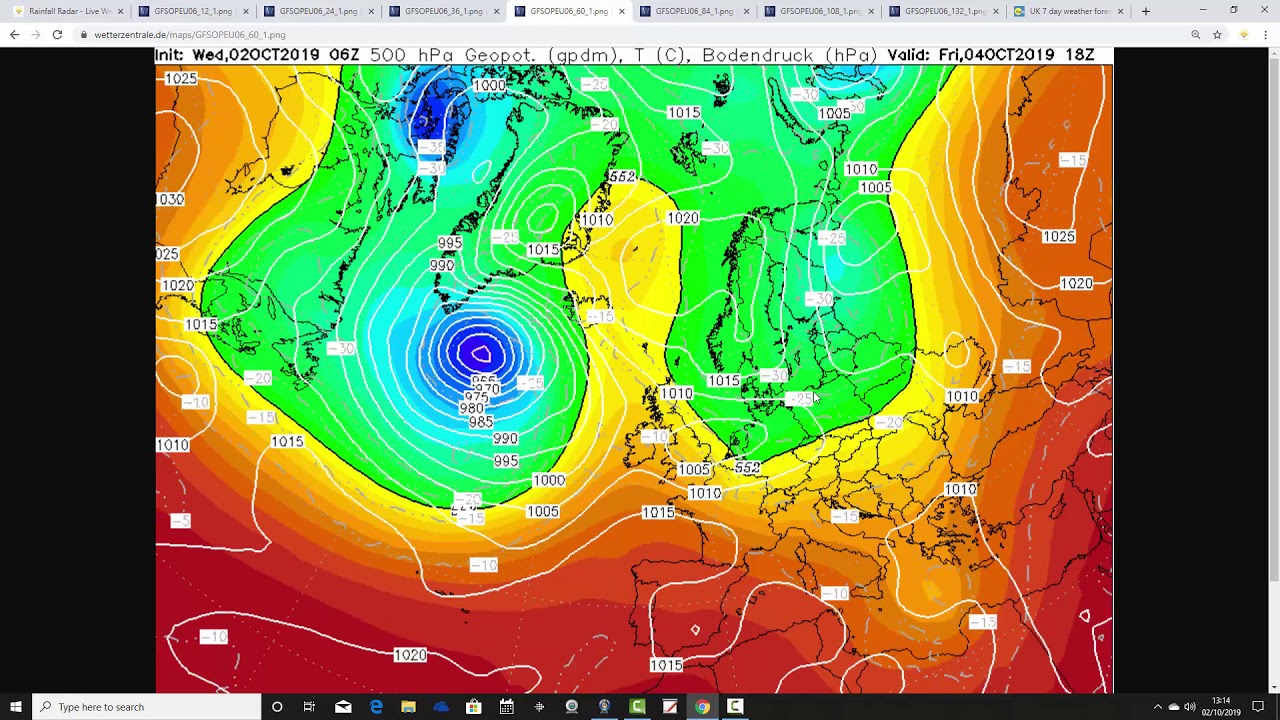The height and width of the screenshot is (720, 1280).
Task: Open Microsoft Store from taskbar
Action: (x=474, y=707)
